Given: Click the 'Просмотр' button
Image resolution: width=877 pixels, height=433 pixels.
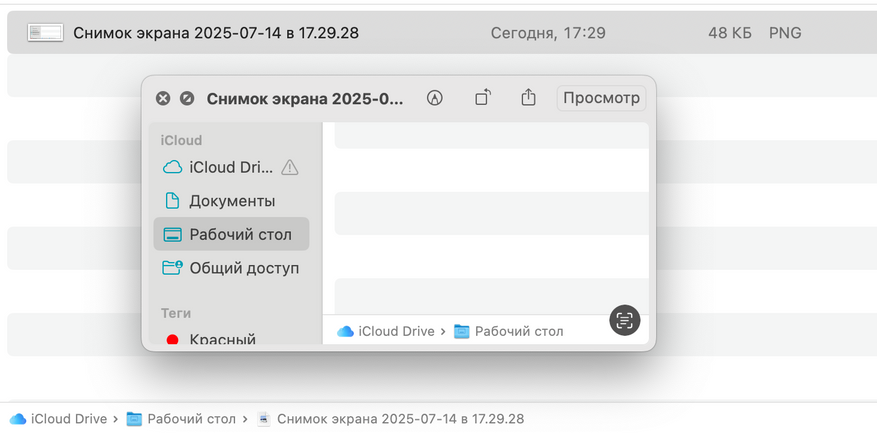Looking at the screenshot, I should (x=601, y=98).
